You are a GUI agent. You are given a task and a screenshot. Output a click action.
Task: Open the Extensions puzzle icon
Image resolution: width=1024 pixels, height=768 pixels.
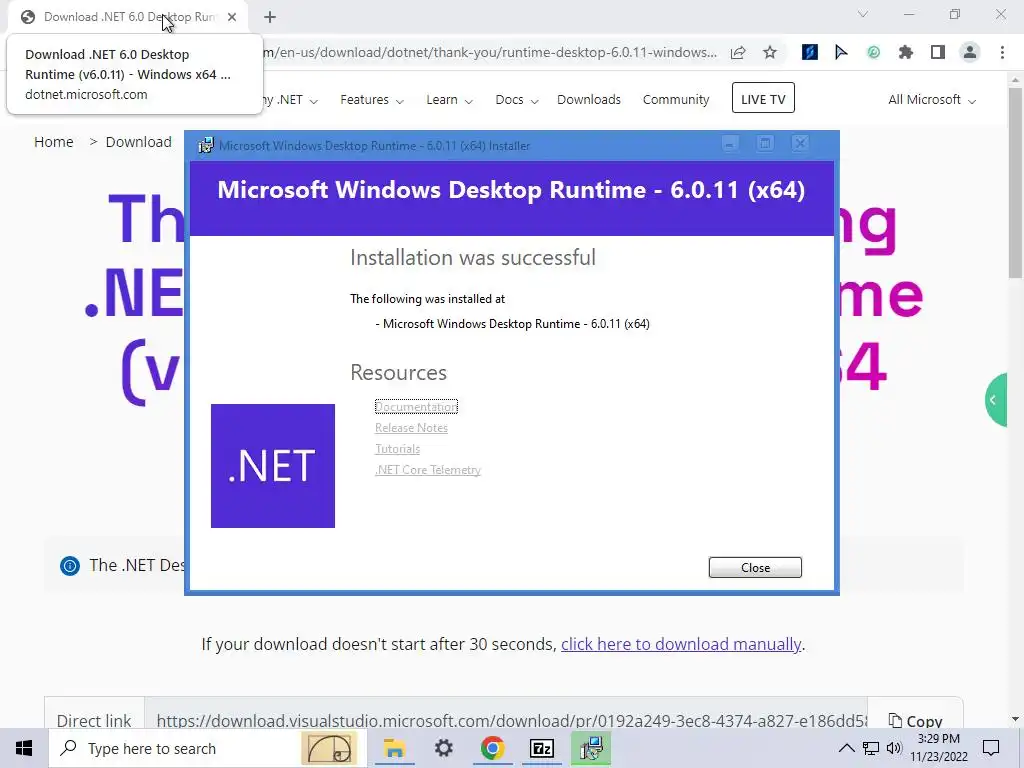pos(905,52)
